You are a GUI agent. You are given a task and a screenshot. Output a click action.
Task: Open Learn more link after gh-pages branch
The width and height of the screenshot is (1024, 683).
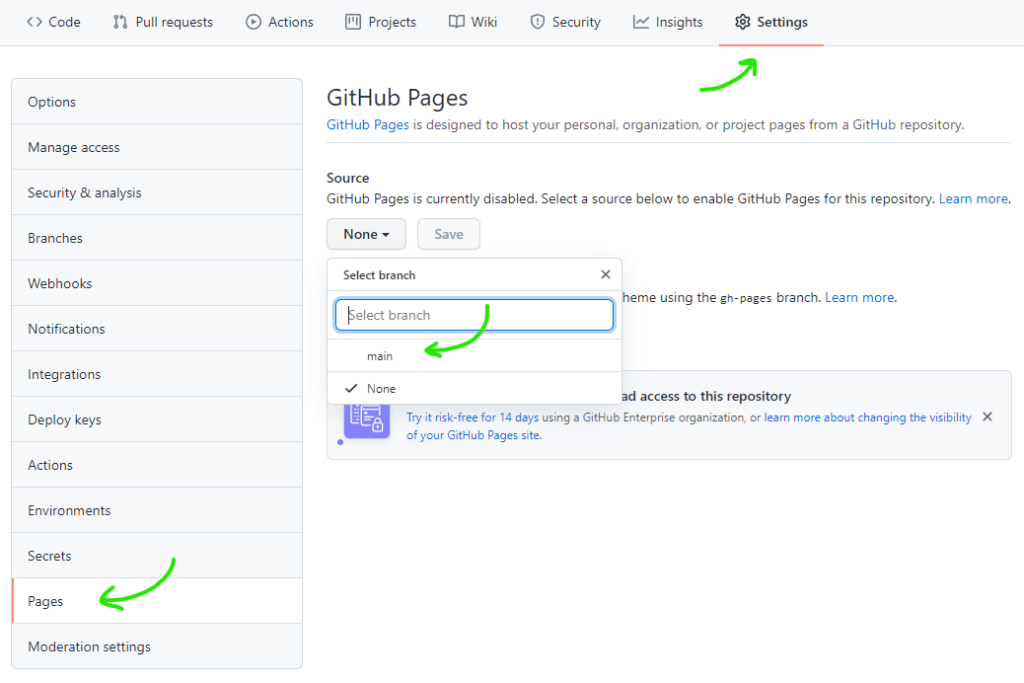[859, 298]
